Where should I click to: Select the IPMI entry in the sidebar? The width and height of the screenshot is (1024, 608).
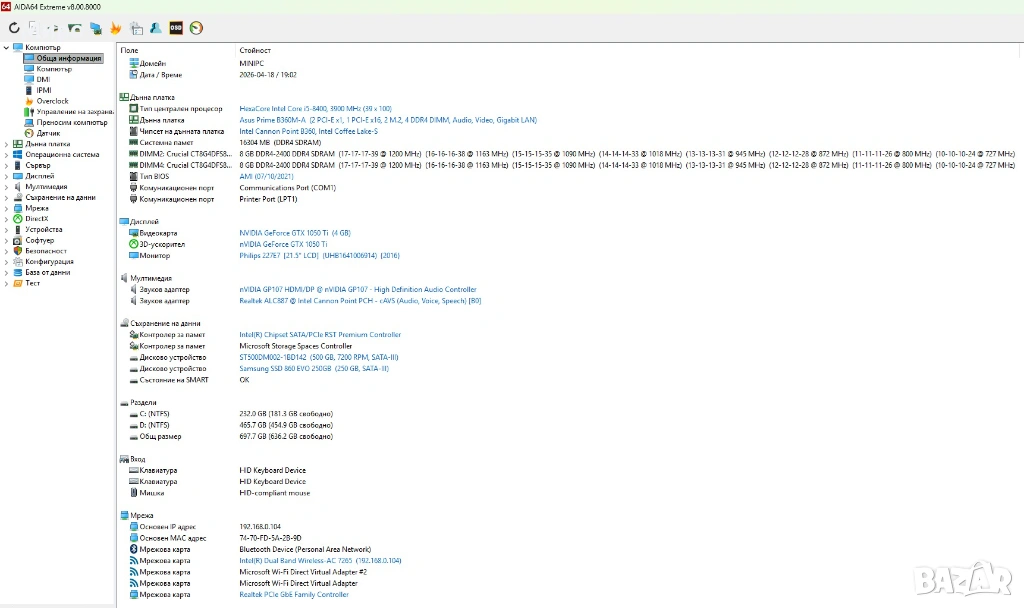pyautogui.click(x=44, y=90)
